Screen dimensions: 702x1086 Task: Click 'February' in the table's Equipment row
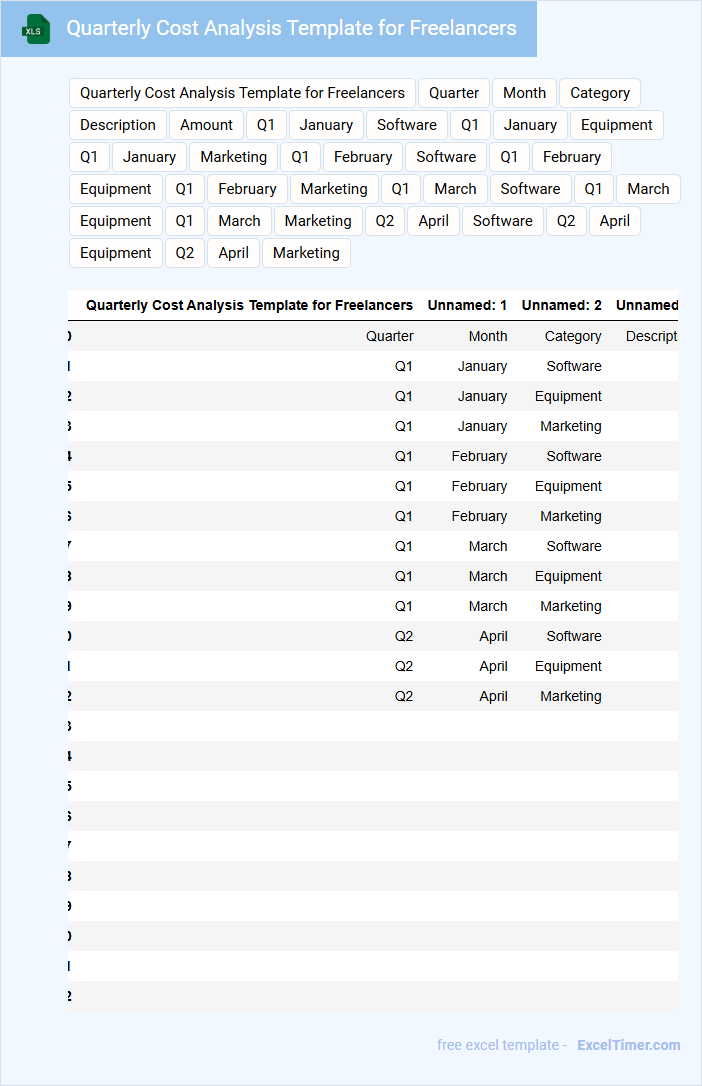coord(480,486)
